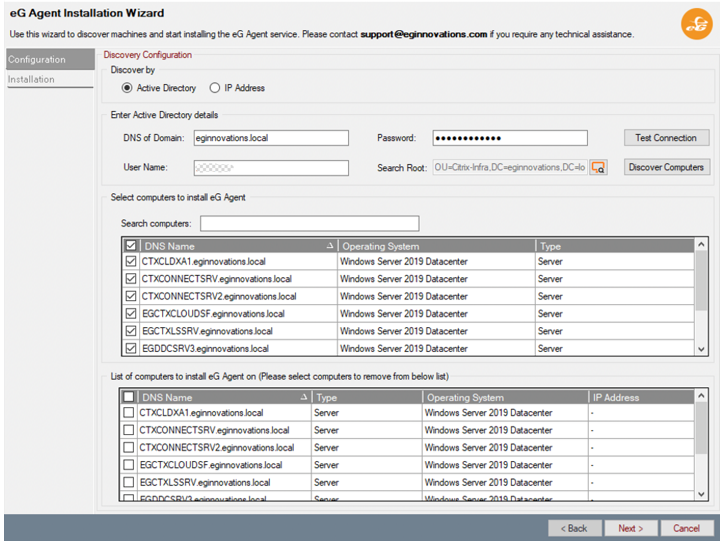Focus the Password field

[510, 138]
